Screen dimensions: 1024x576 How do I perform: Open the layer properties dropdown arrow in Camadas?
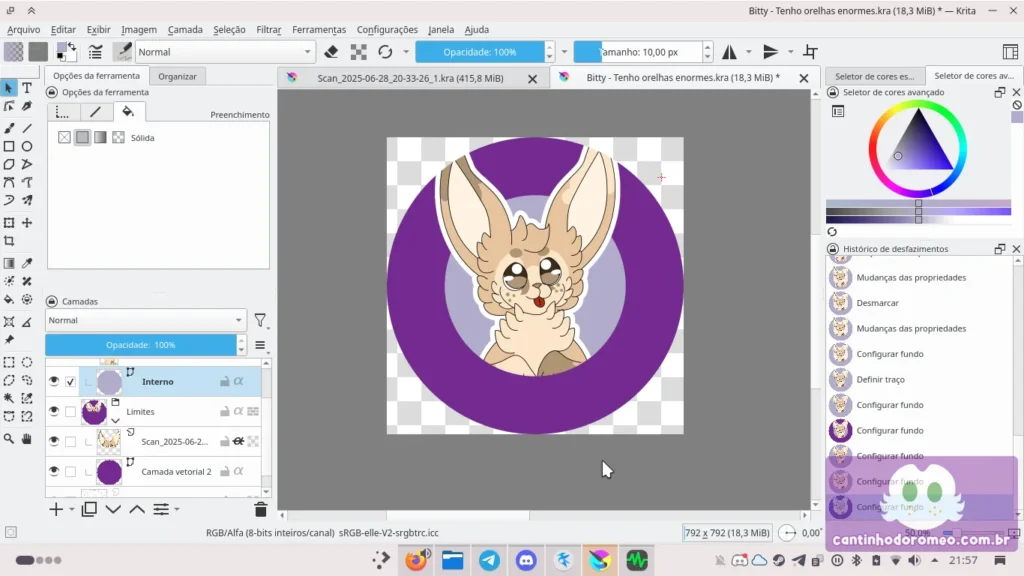pyautogui.click(x=177, y=509)
